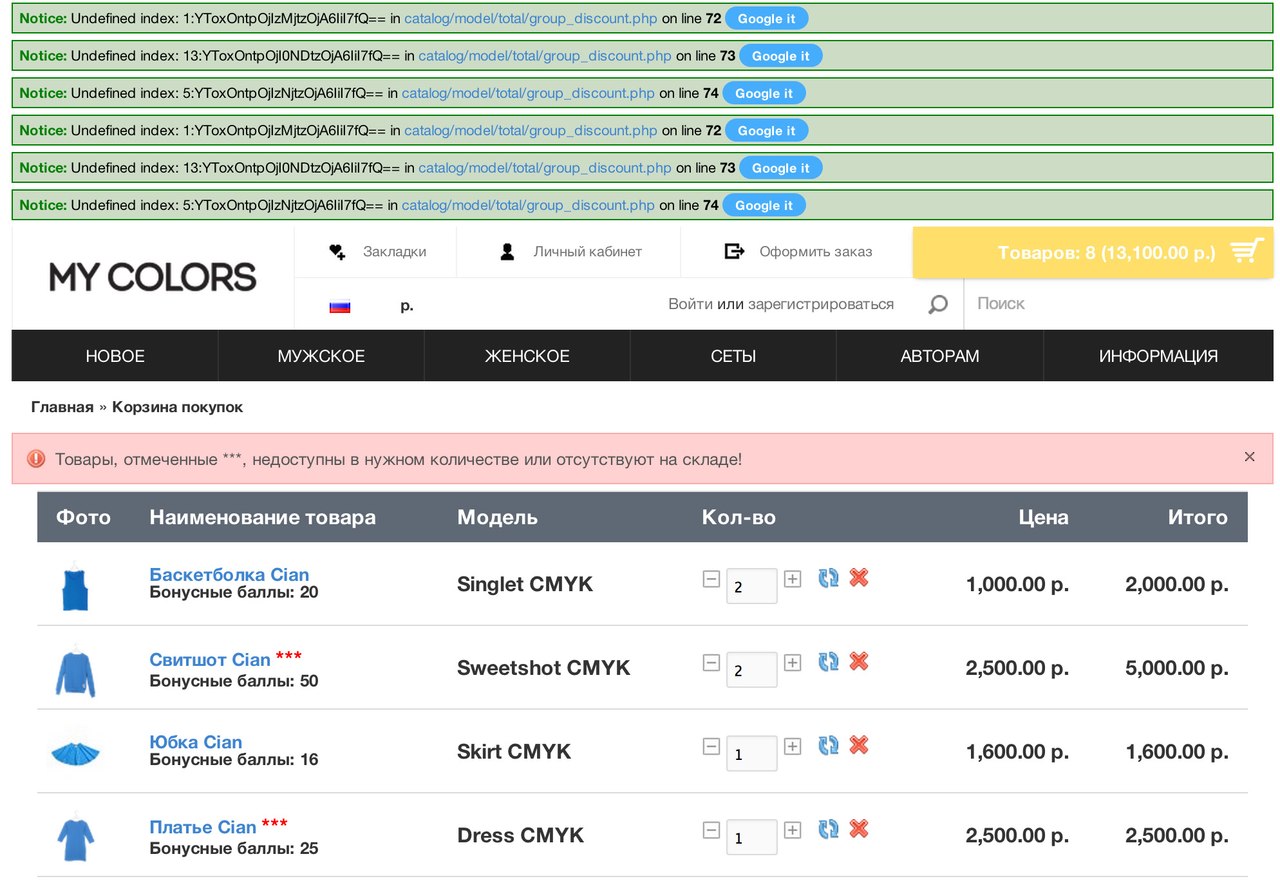This screenshot has width=1280, height=890.
Task: Open the НОВОЕ menu
Action: (x=115, y=356)
